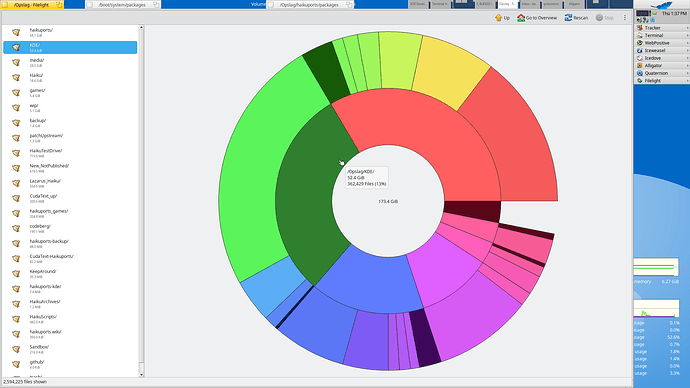Open the toolbar kebab menu

624,18
